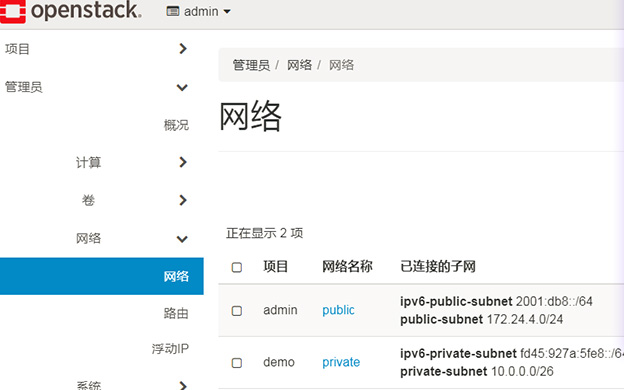This screenshot has height=390, width=624.
Task: Open the private network link
Action: (x=341, y=362)
